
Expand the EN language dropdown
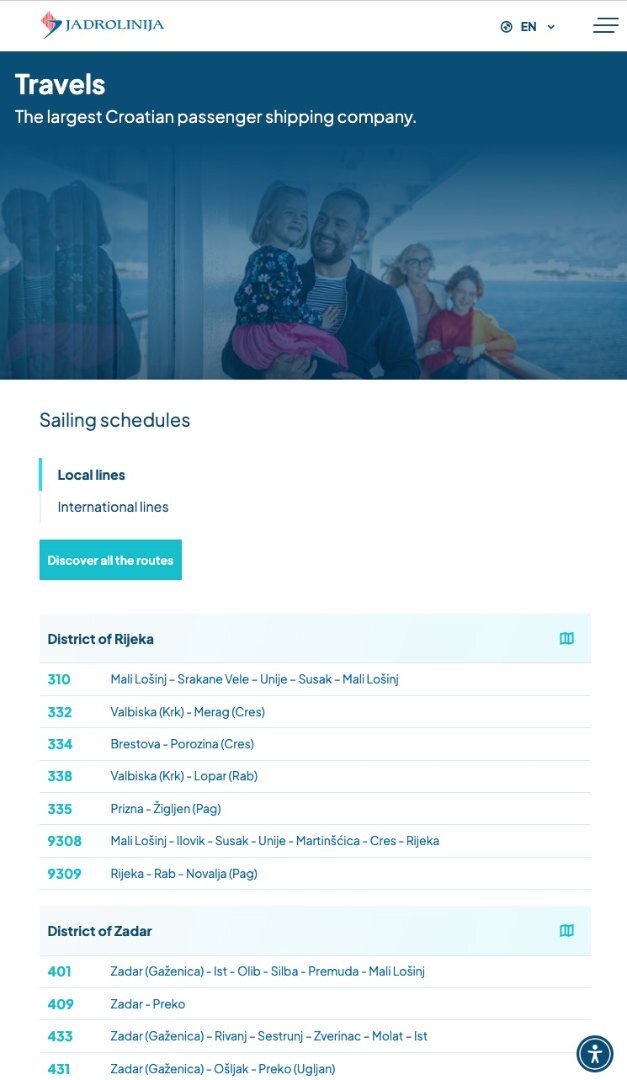537,27
